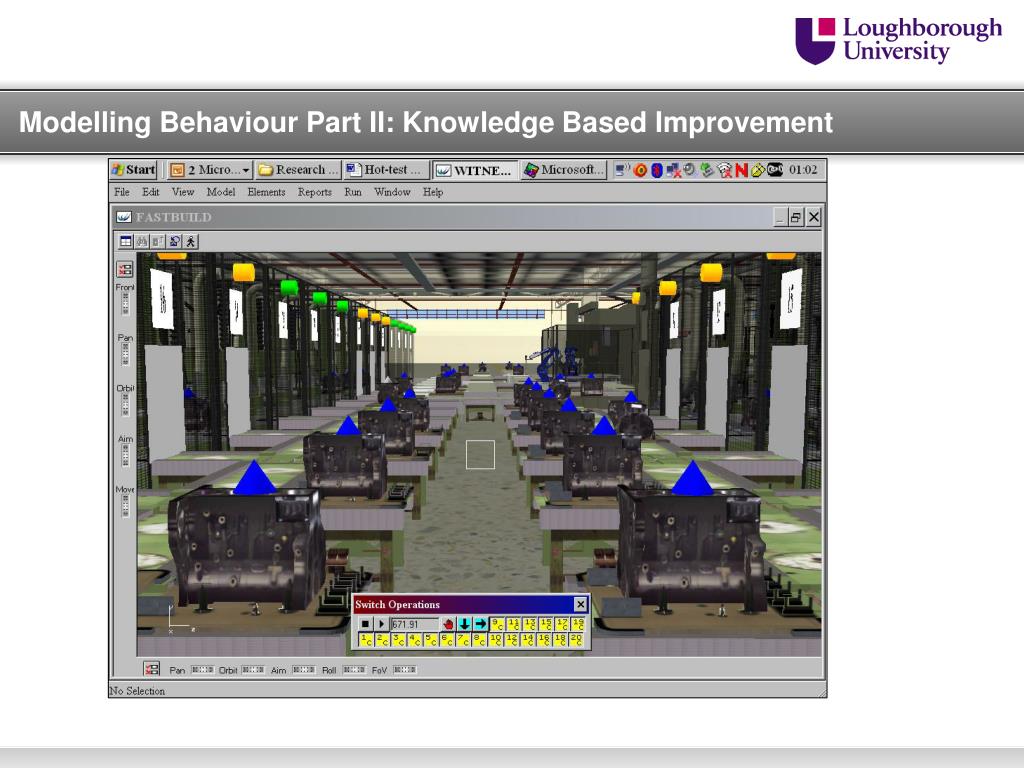Toggle switch 2C in Switch Operations
The image size is (1024, 768).
[382, 640]
